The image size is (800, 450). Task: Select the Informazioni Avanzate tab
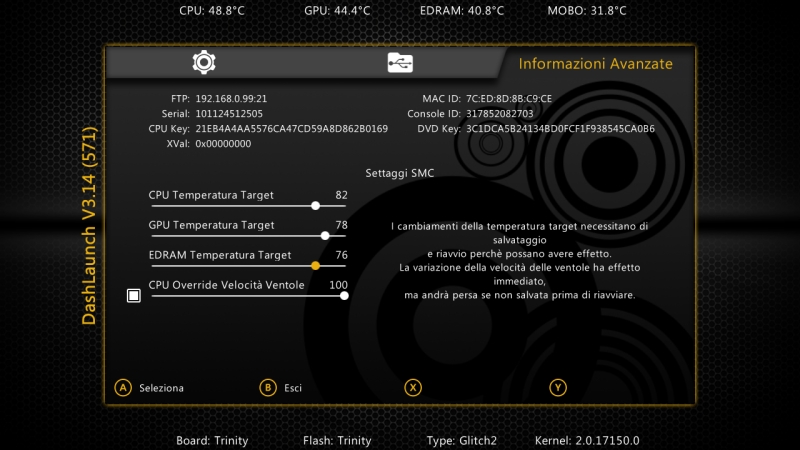point(595,64)
